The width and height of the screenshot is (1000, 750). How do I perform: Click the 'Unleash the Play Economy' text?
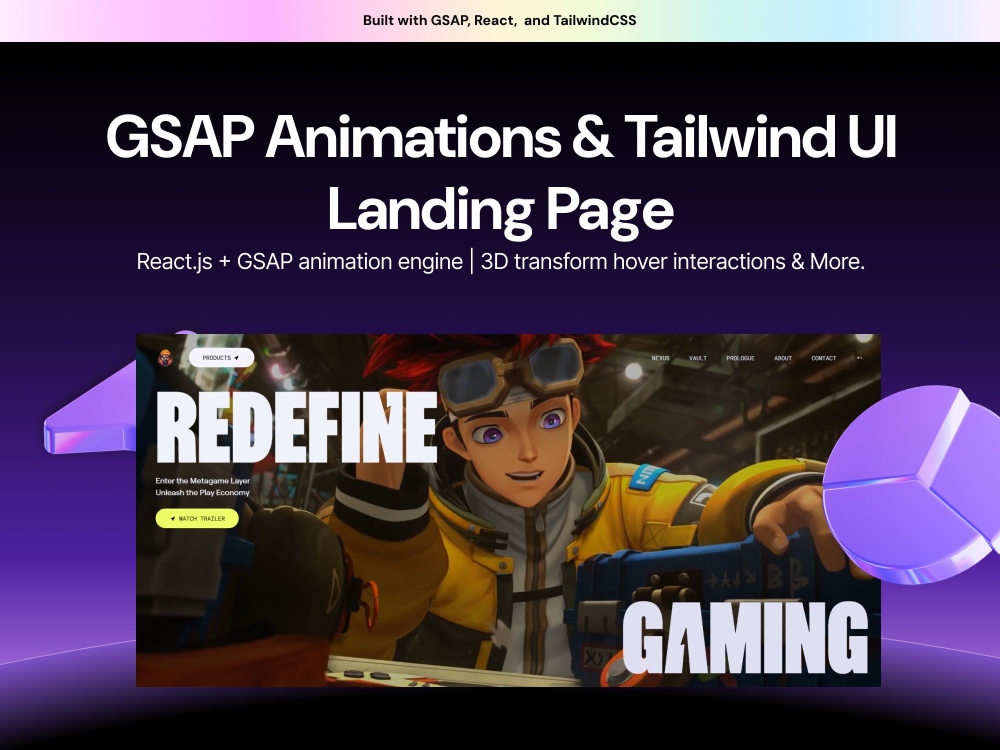(x=203, y=492)
